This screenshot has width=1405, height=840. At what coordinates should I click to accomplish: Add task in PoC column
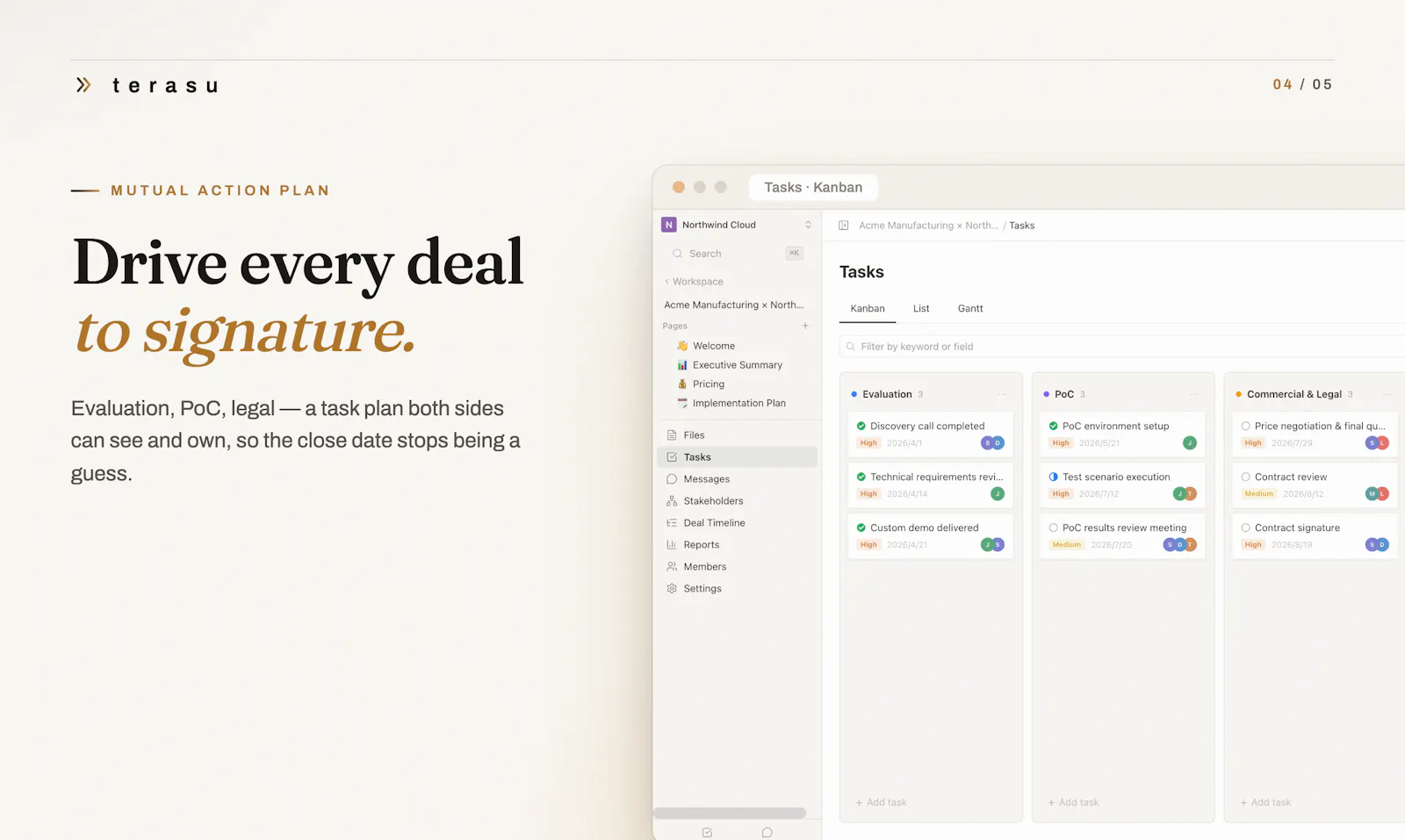click(1073, 803)
